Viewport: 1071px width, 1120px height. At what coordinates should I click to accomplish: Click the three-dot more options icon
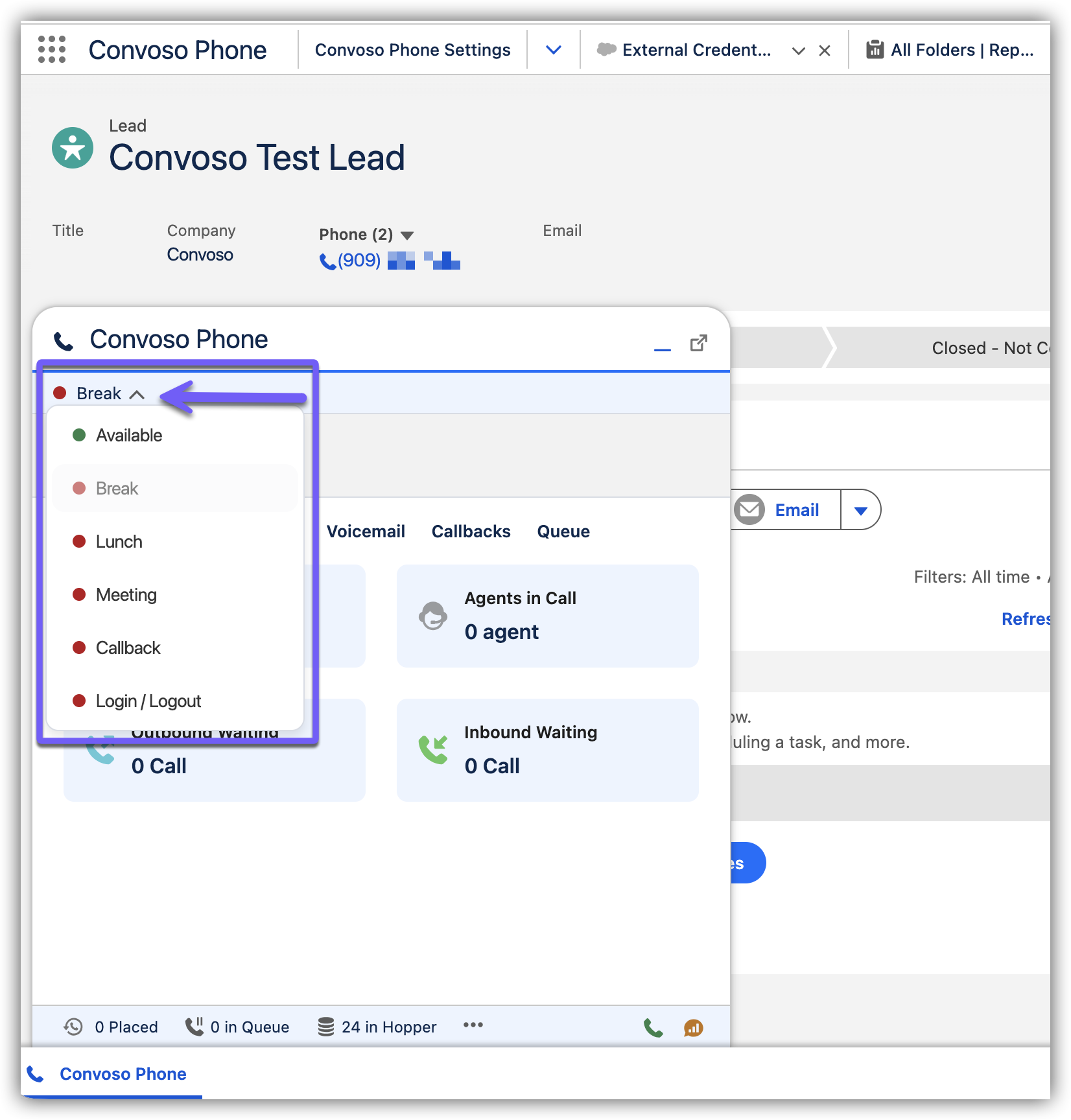click(473, 1025)
